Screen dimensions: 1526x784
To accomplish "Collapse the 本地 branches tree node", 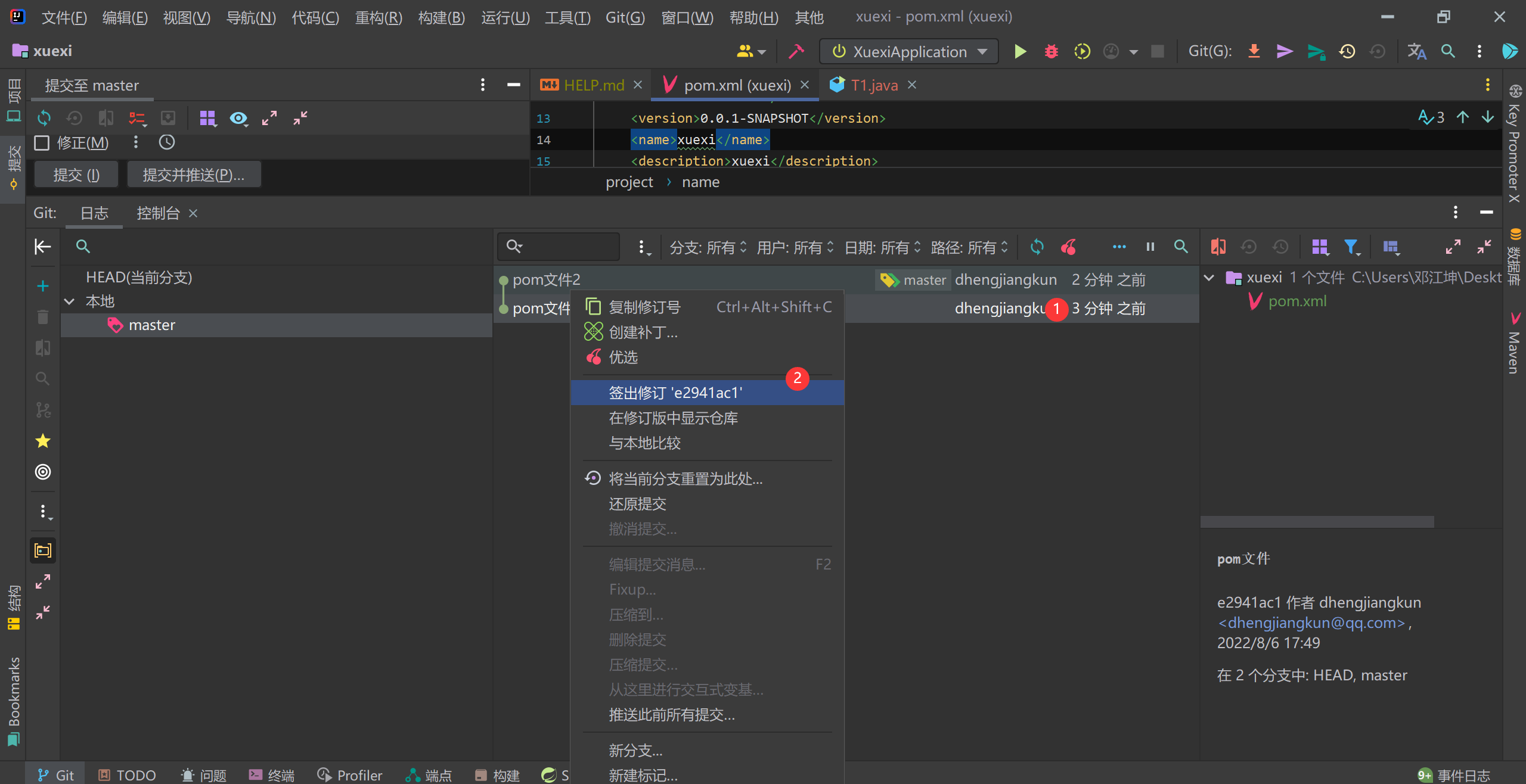I will pos(70,301).
